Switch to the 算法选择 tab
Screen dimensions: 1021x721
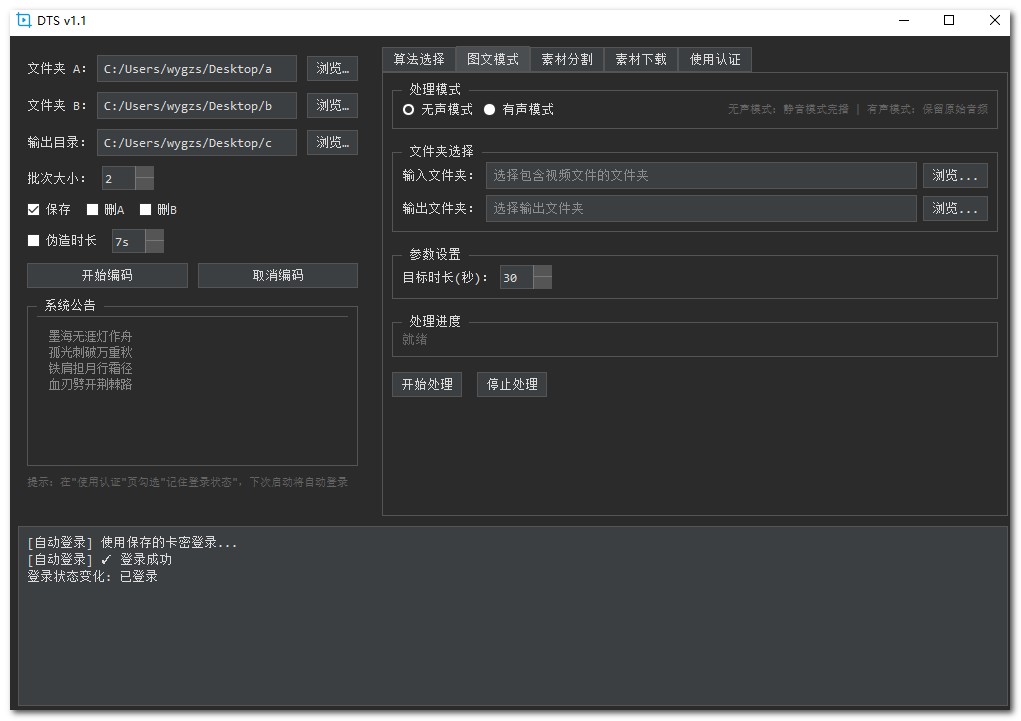[x=419, y=60]
